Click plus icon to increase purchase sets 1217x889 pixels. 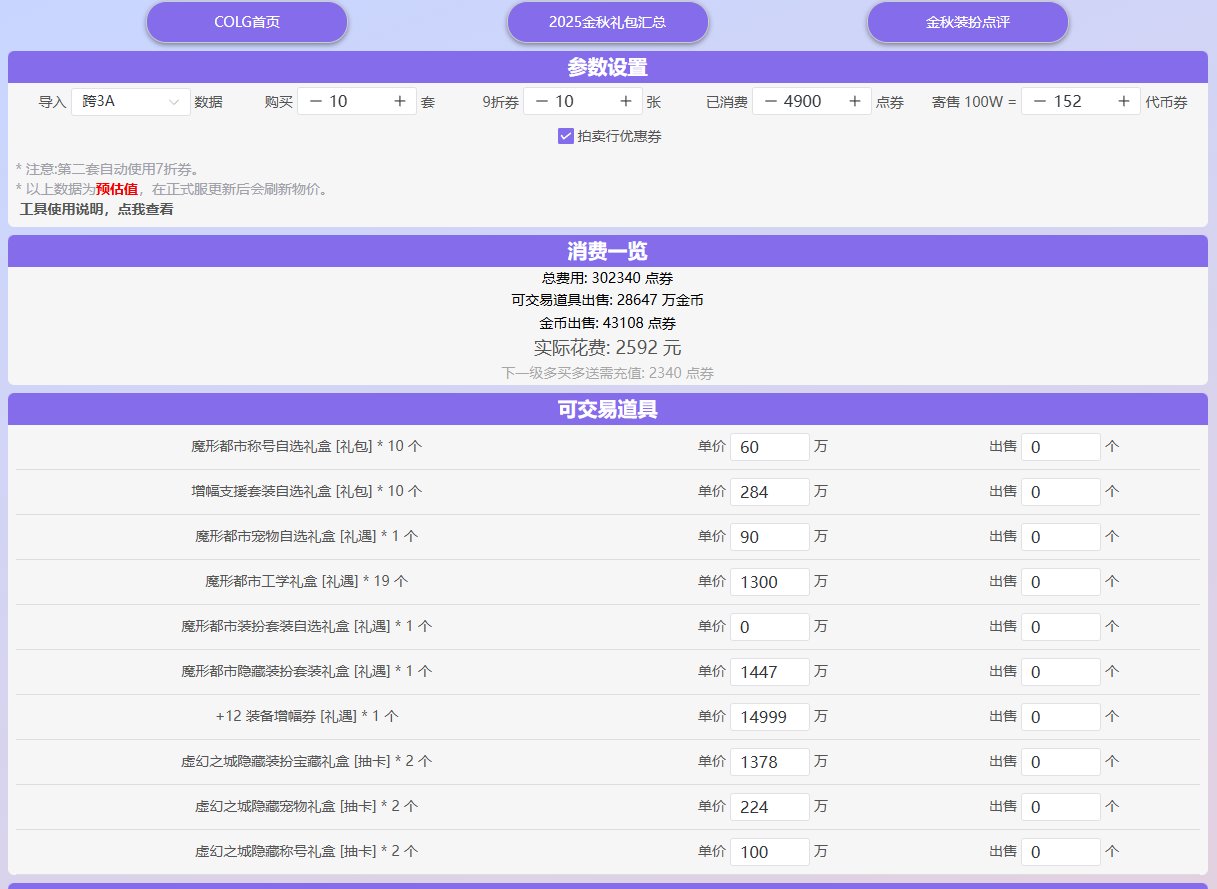[399, 101]
